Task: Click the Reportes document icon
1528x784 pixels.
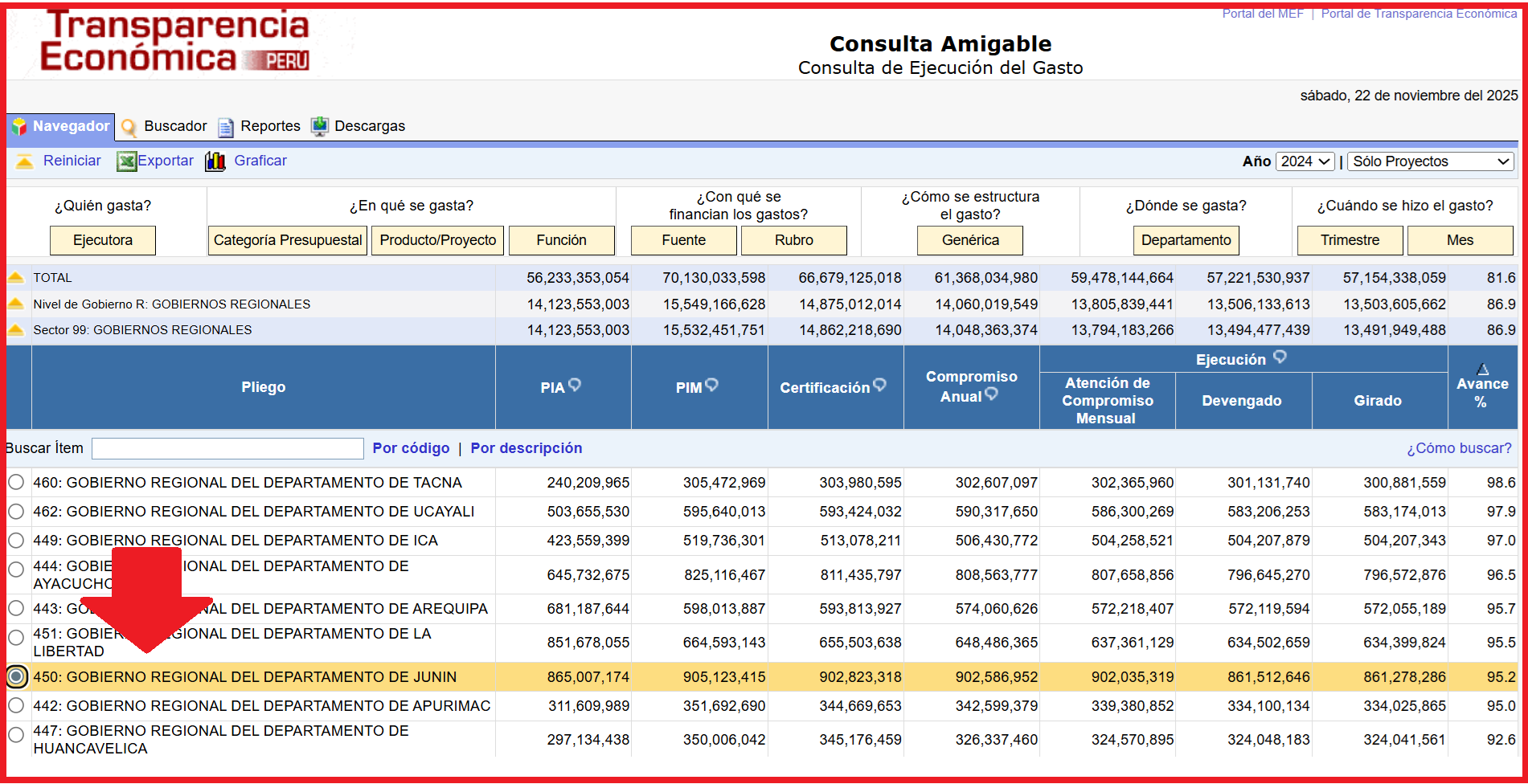Action: [x=226, y=127]
